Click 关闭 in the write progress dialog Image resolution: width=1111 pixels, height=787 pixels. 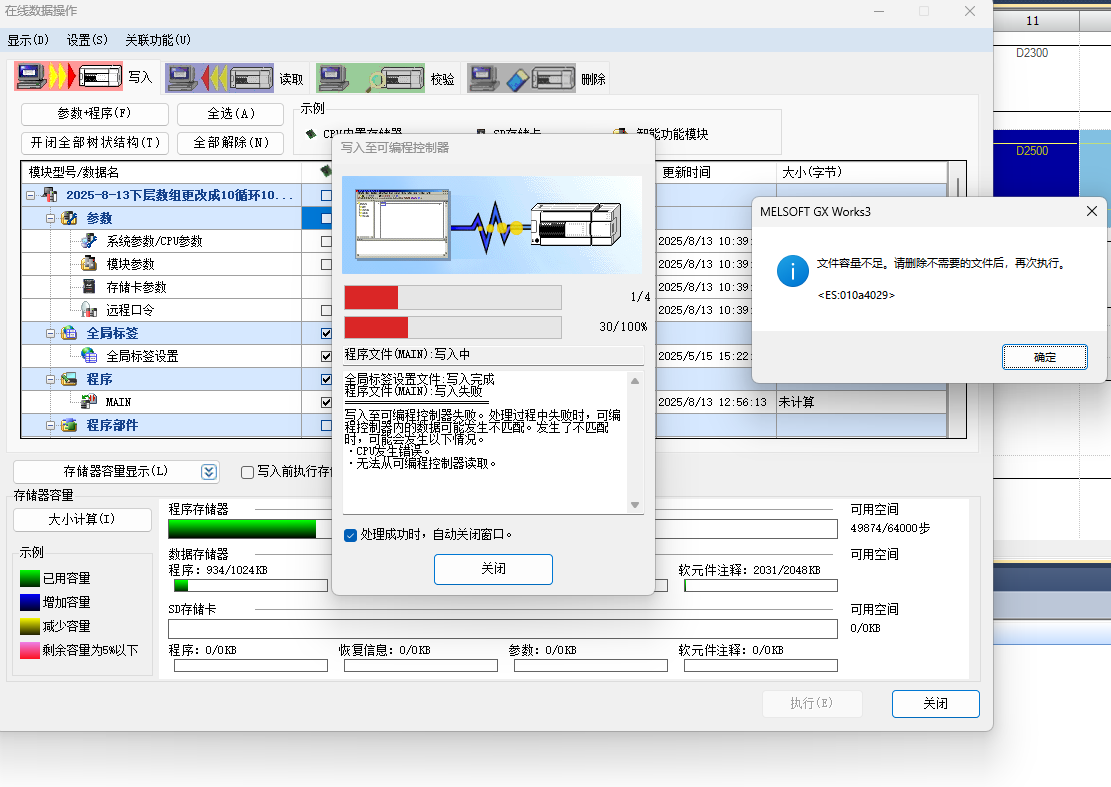tap(493, 569)
